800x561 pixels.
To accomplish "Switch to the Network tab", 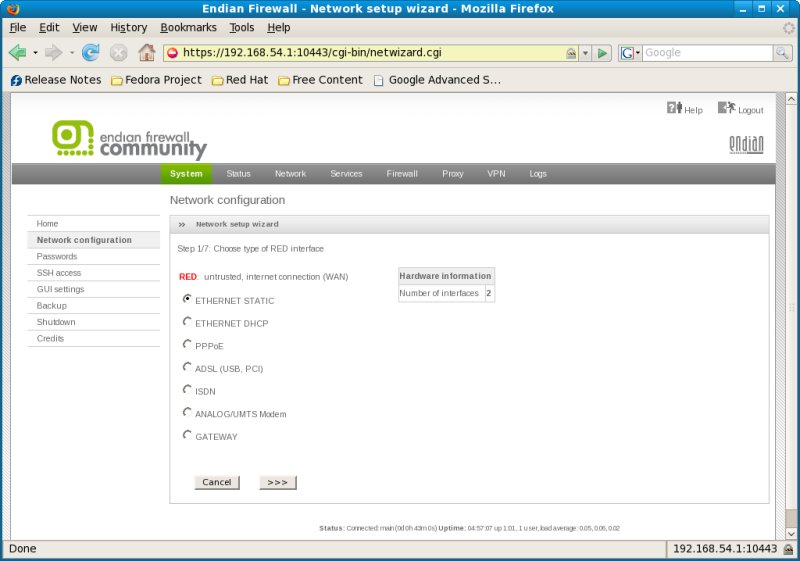I will (x=290, y=174).
